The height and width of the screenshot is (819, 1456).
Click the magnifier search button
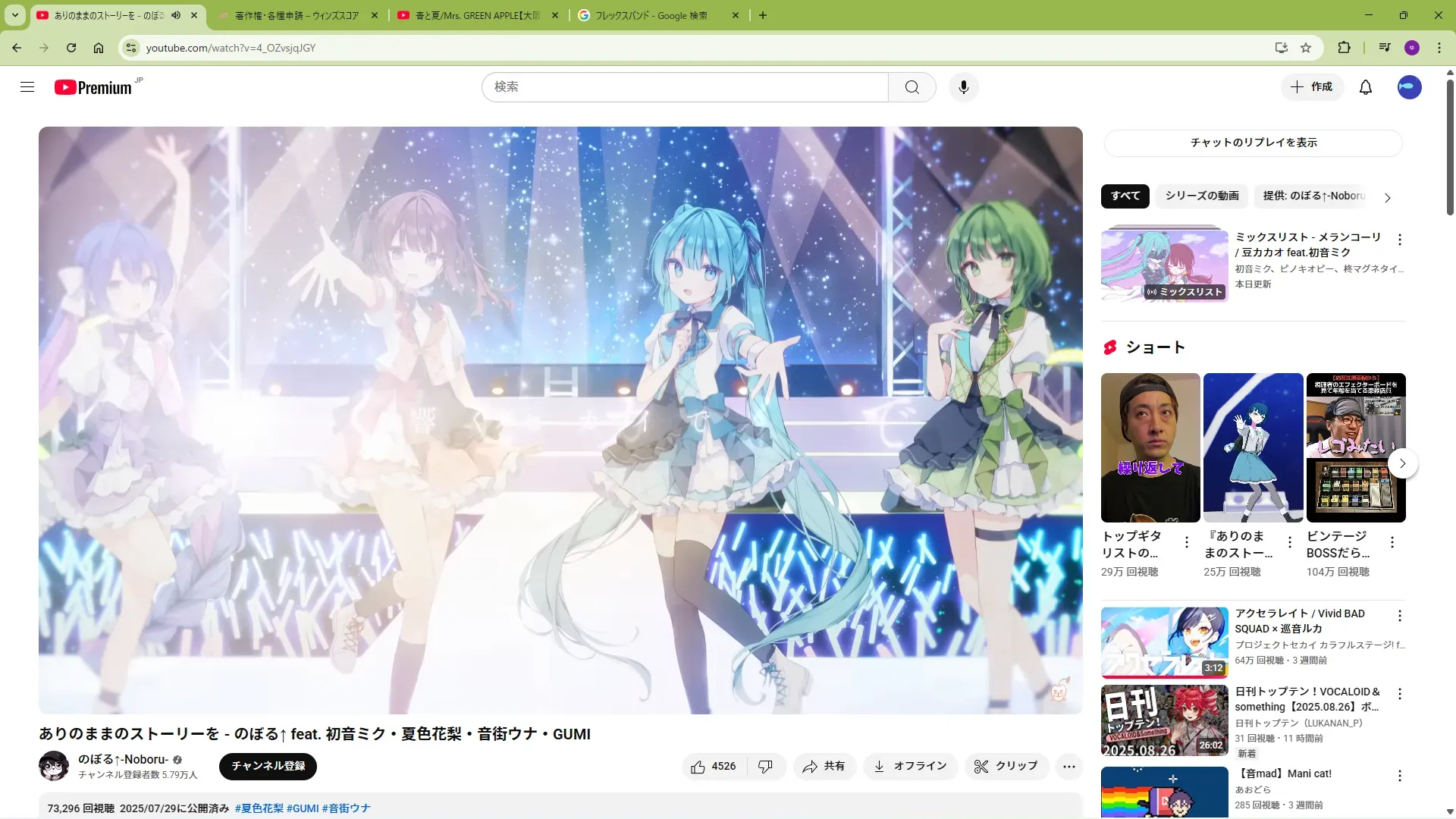pos(912,87)
